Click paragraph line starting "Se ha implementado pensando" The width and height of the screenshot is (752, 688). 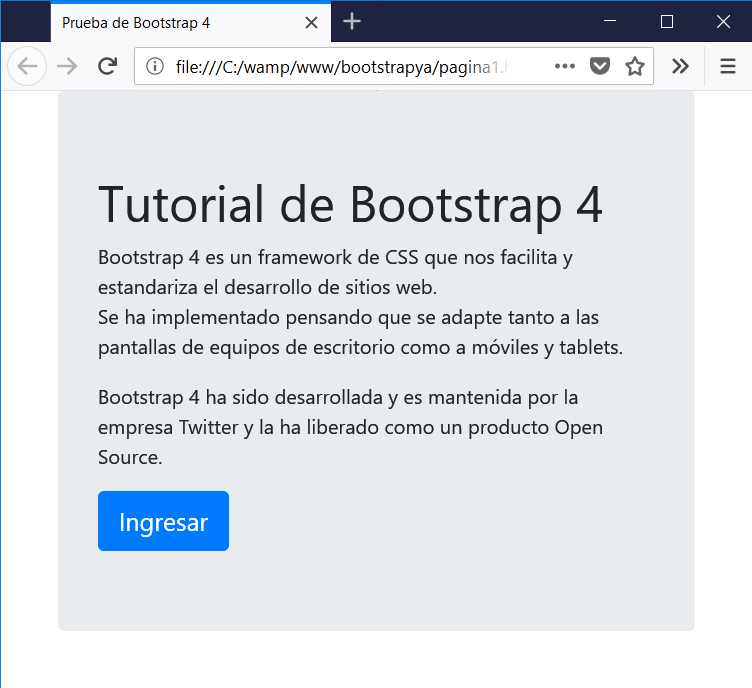pyautogui.click(x=348, y=317)
